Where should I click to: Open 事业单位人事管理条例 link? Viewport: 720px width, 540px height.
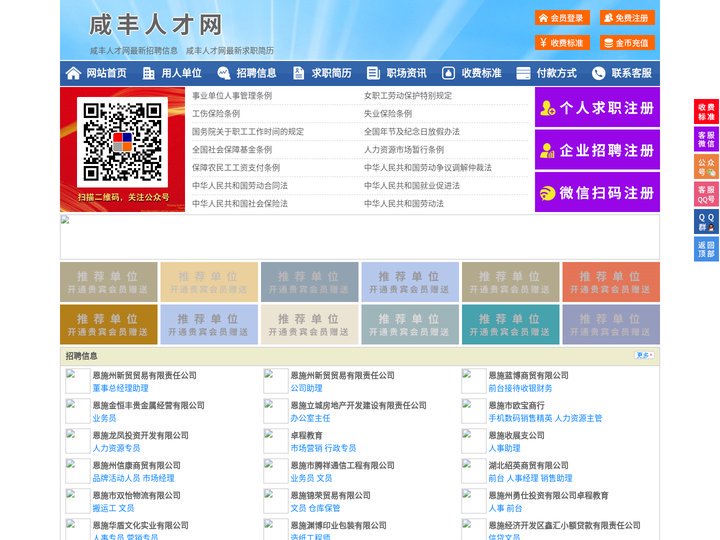232,96
